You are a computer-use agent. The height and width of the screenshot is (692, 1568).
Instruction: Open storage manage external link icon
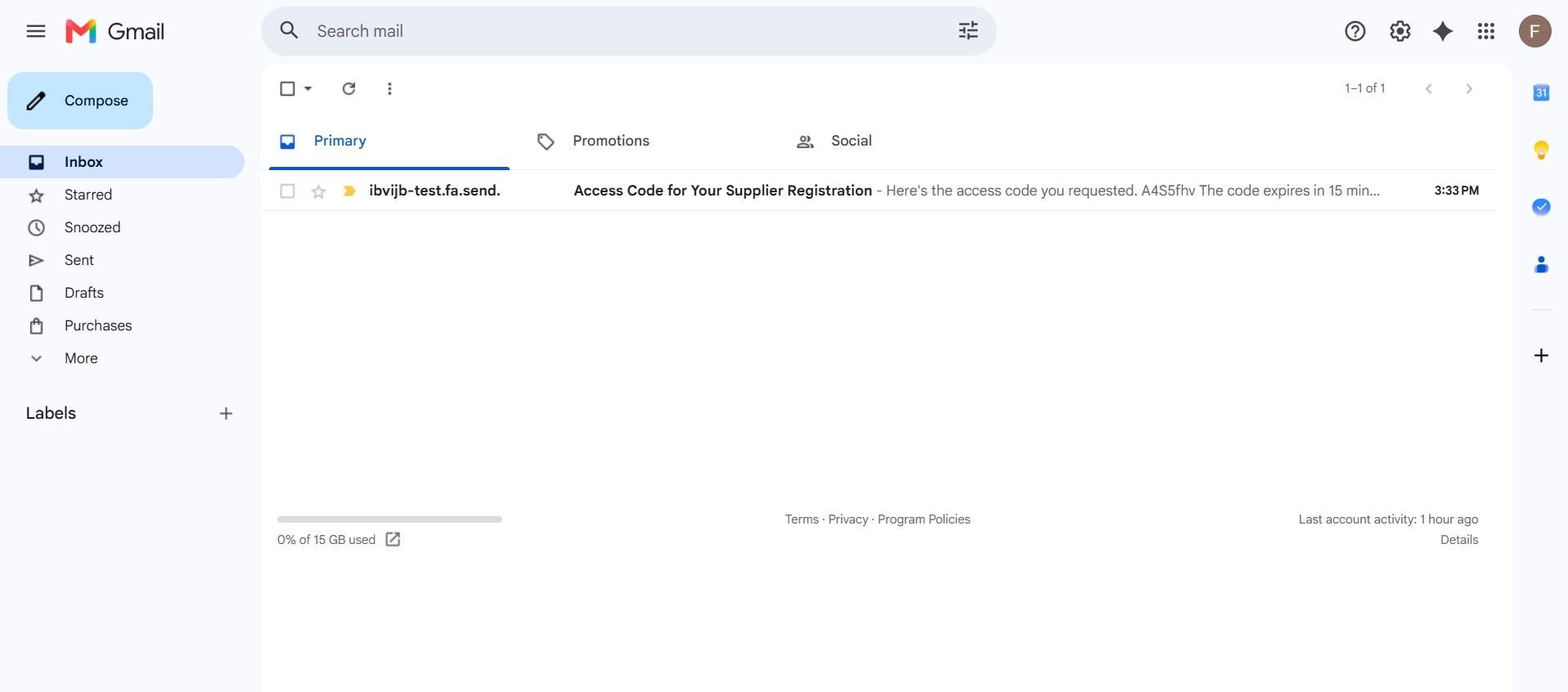pyautogui.click(x=393, y=539)
